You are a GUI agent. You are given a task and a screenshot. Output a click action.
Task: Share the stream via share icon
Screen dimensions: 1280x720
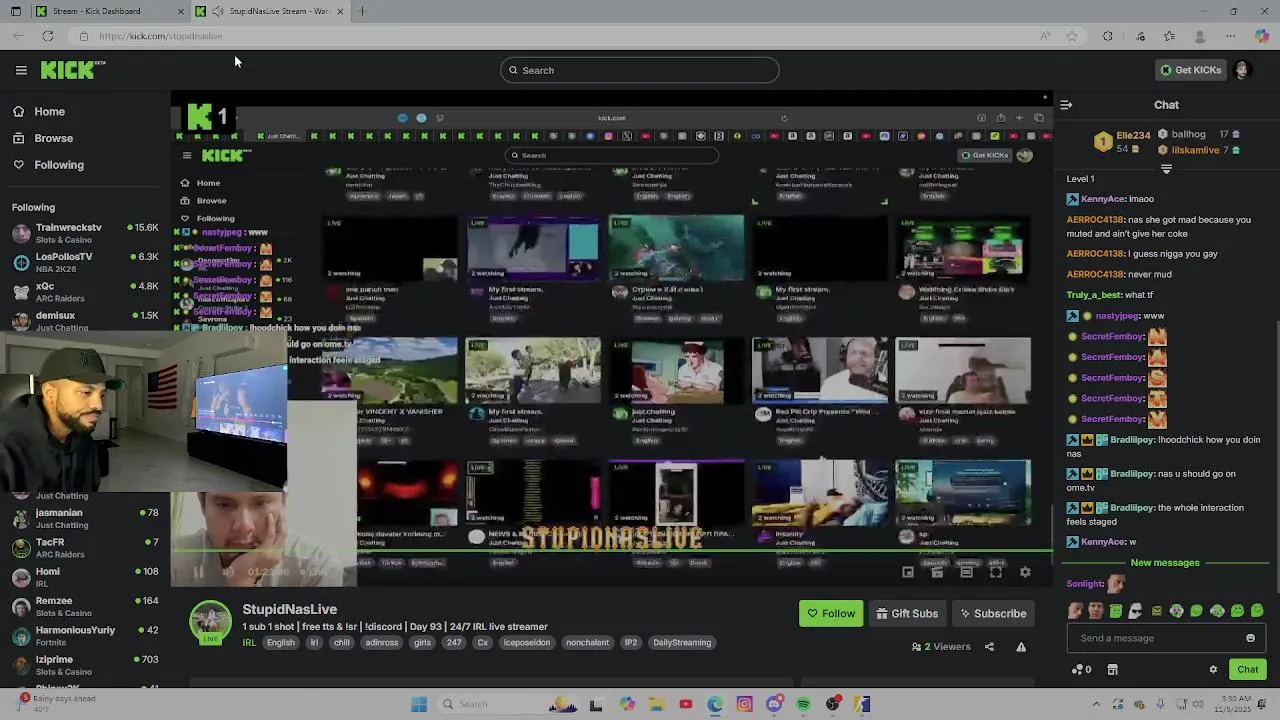click(989, 647)
